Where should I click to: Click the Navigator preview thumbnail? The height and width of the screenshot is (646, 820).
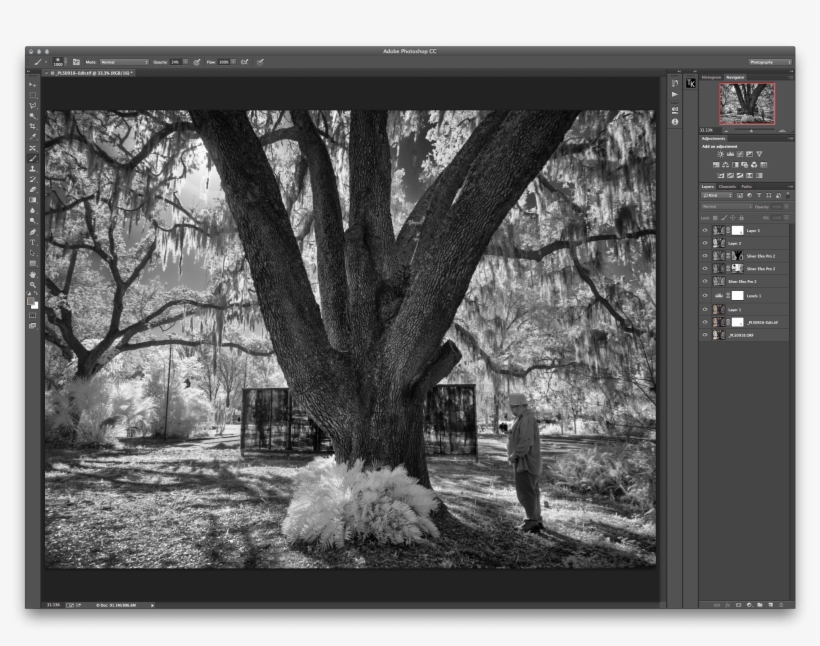[746, 103]
